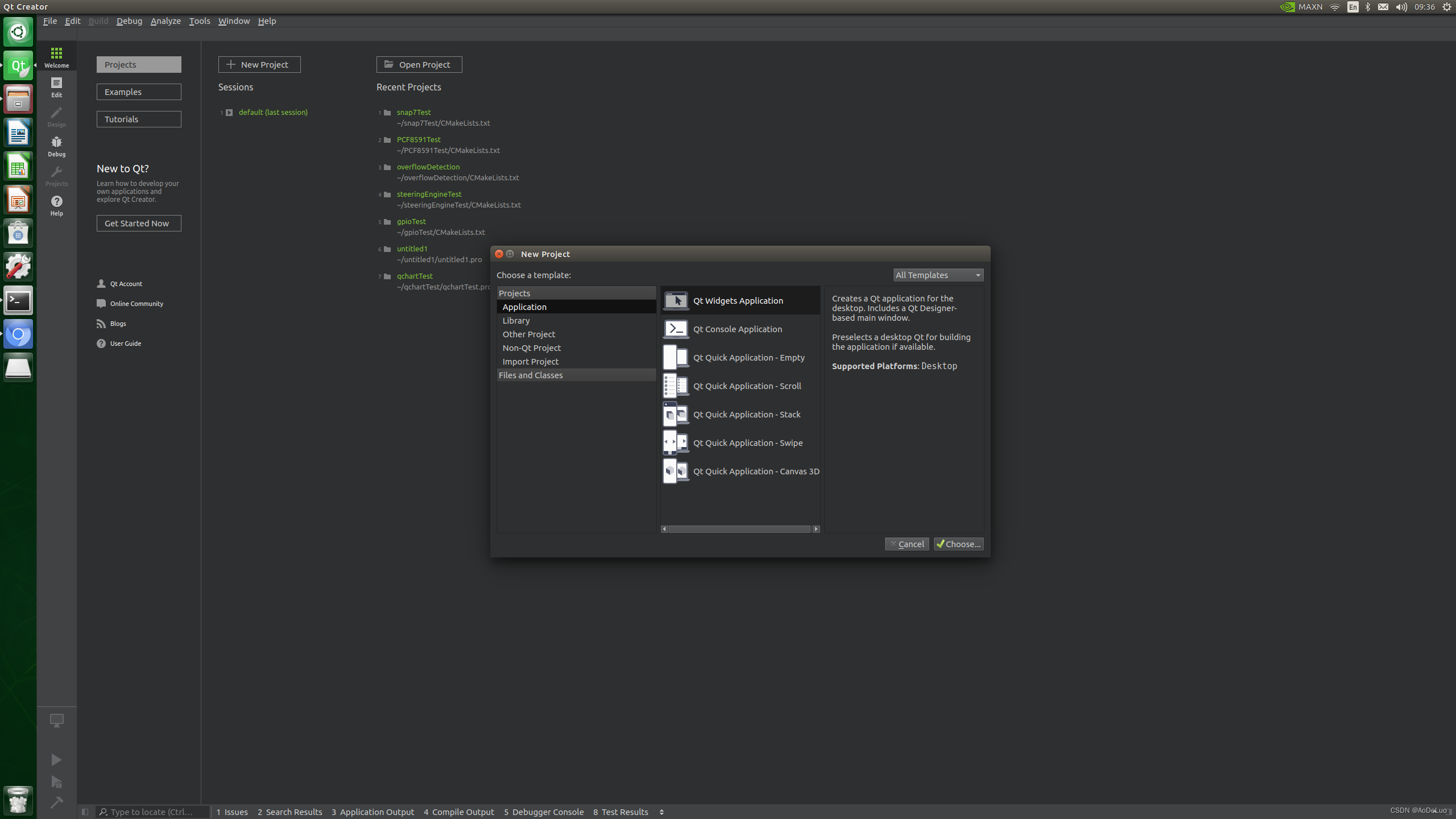Select Qt Quick Application - Canvas 3D template
This screenshot has height=819, width=1456.
click(x=741, y=471)
